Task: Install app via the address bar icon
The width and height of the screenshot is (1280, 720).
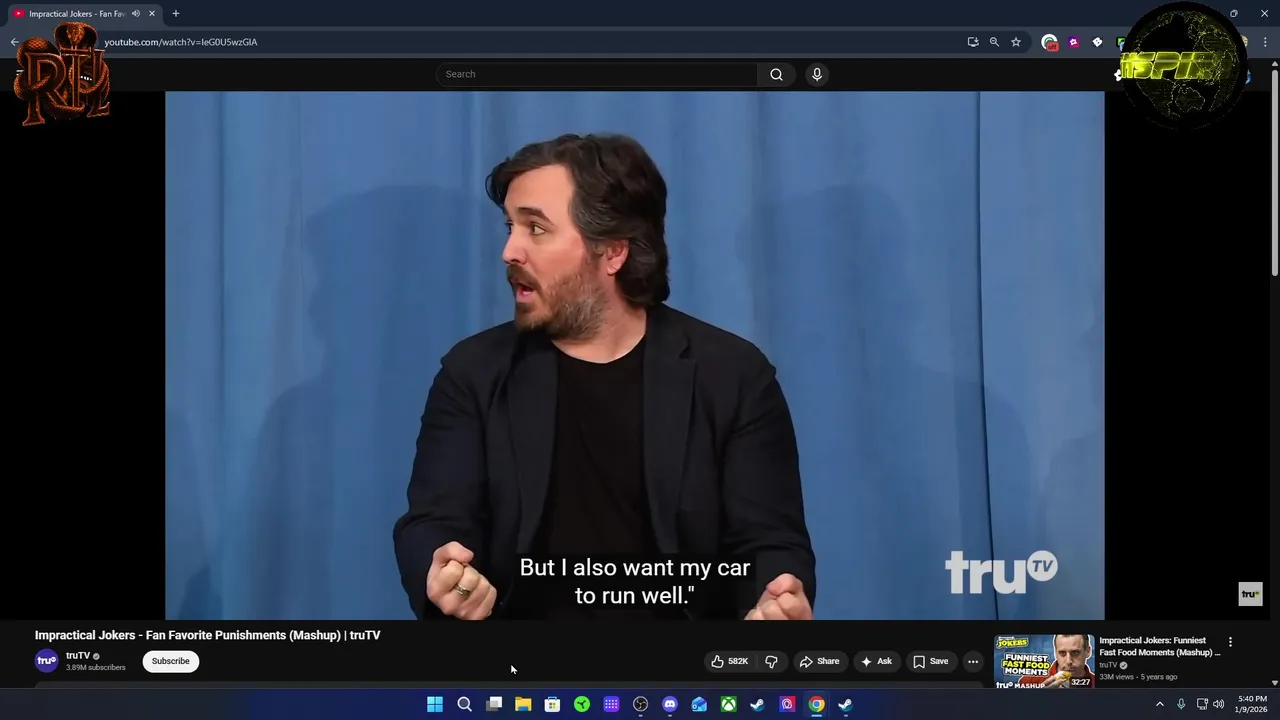Action: pyautogui.click(x=972, y=42)
